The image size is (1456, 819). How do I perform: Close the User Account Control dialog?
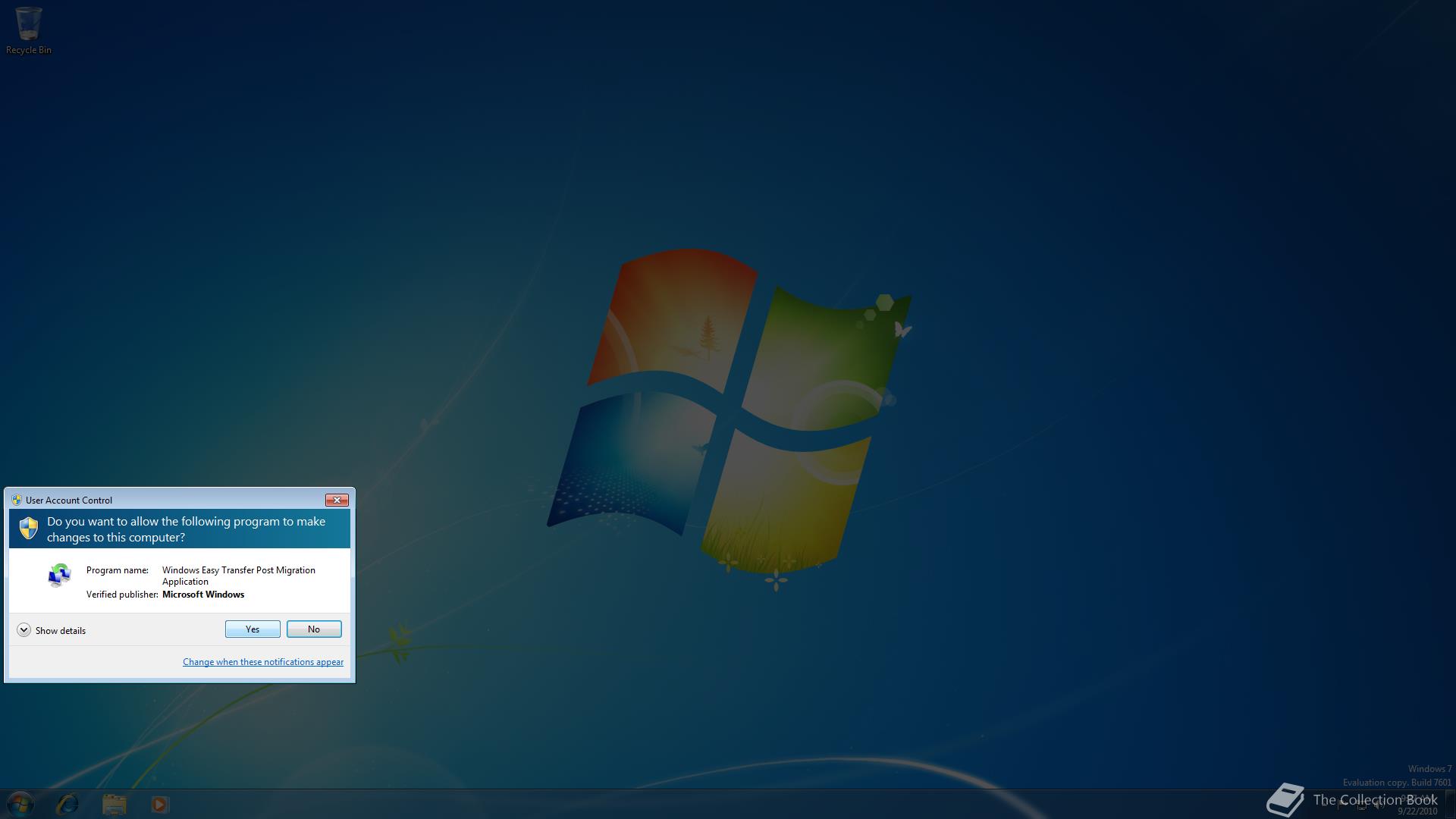337,500
